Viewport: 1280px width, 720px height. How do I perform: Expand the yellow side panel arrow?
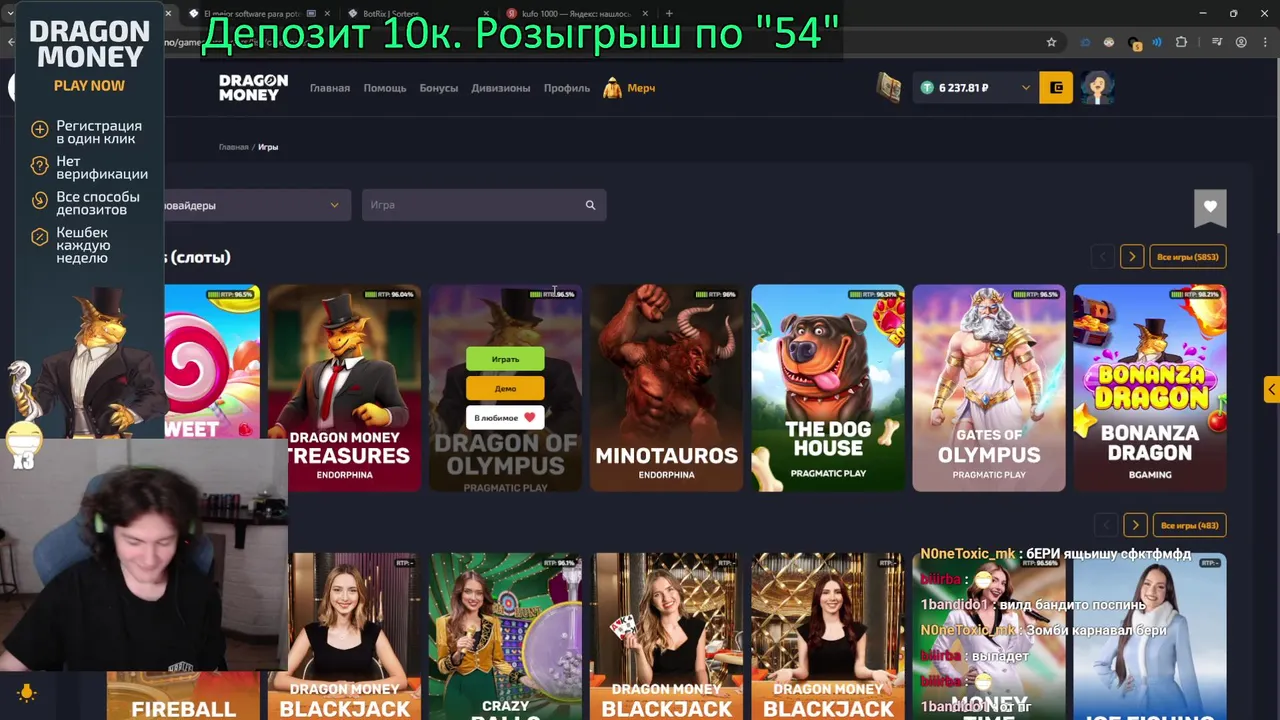coord(1272,389)
